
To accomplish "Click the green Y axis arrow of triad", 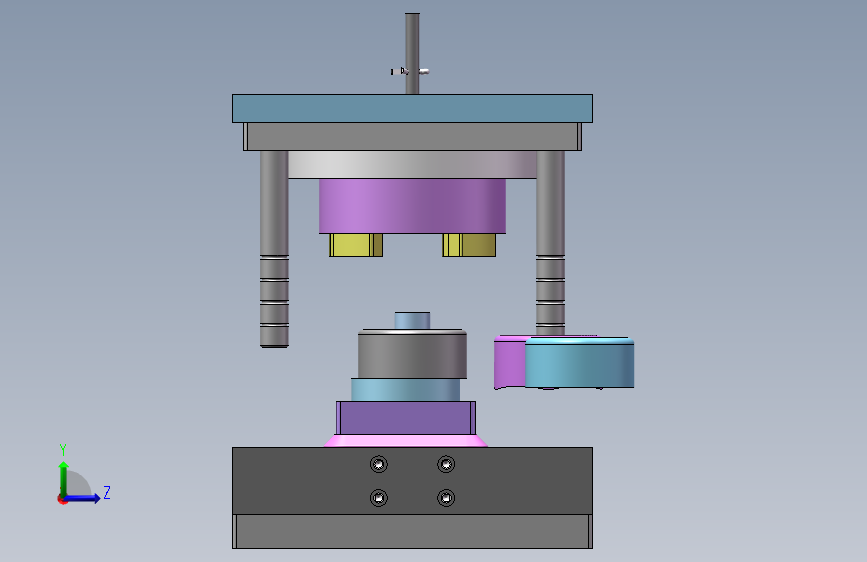I will coord(64,478).
